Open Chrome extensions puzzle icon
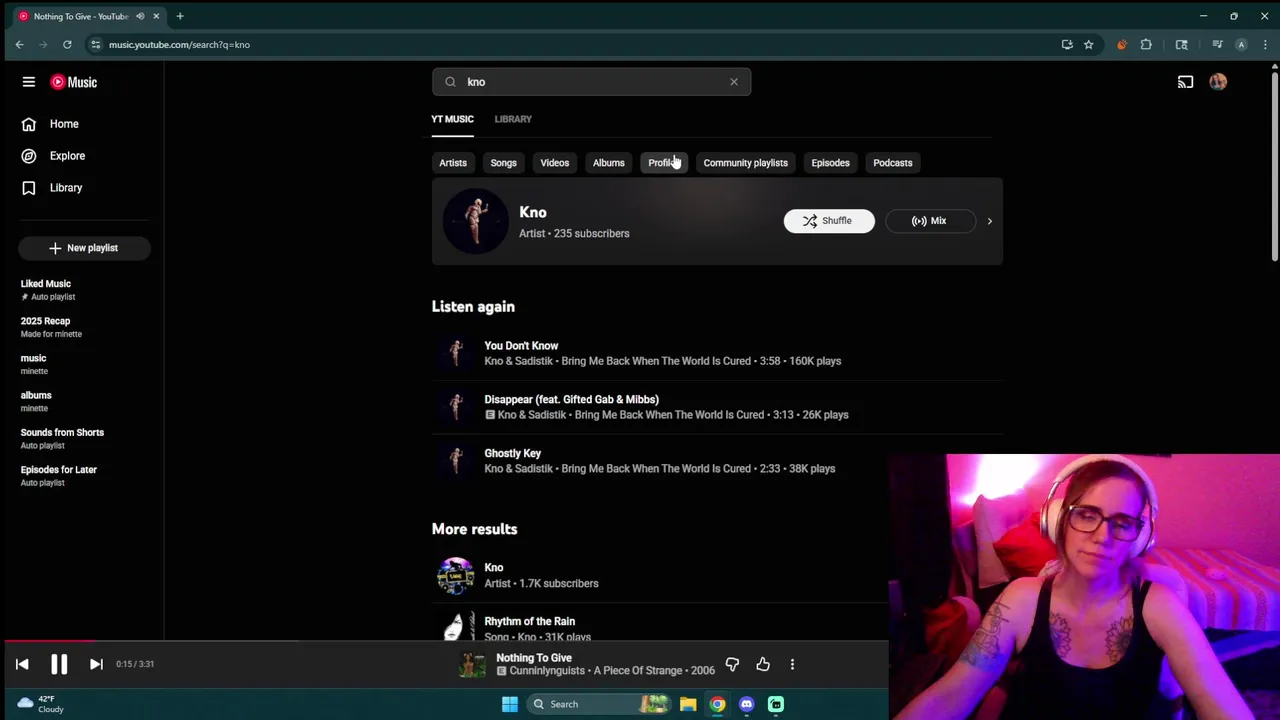This screenshot has width=1280, height=720. [x=1146, y=44]
